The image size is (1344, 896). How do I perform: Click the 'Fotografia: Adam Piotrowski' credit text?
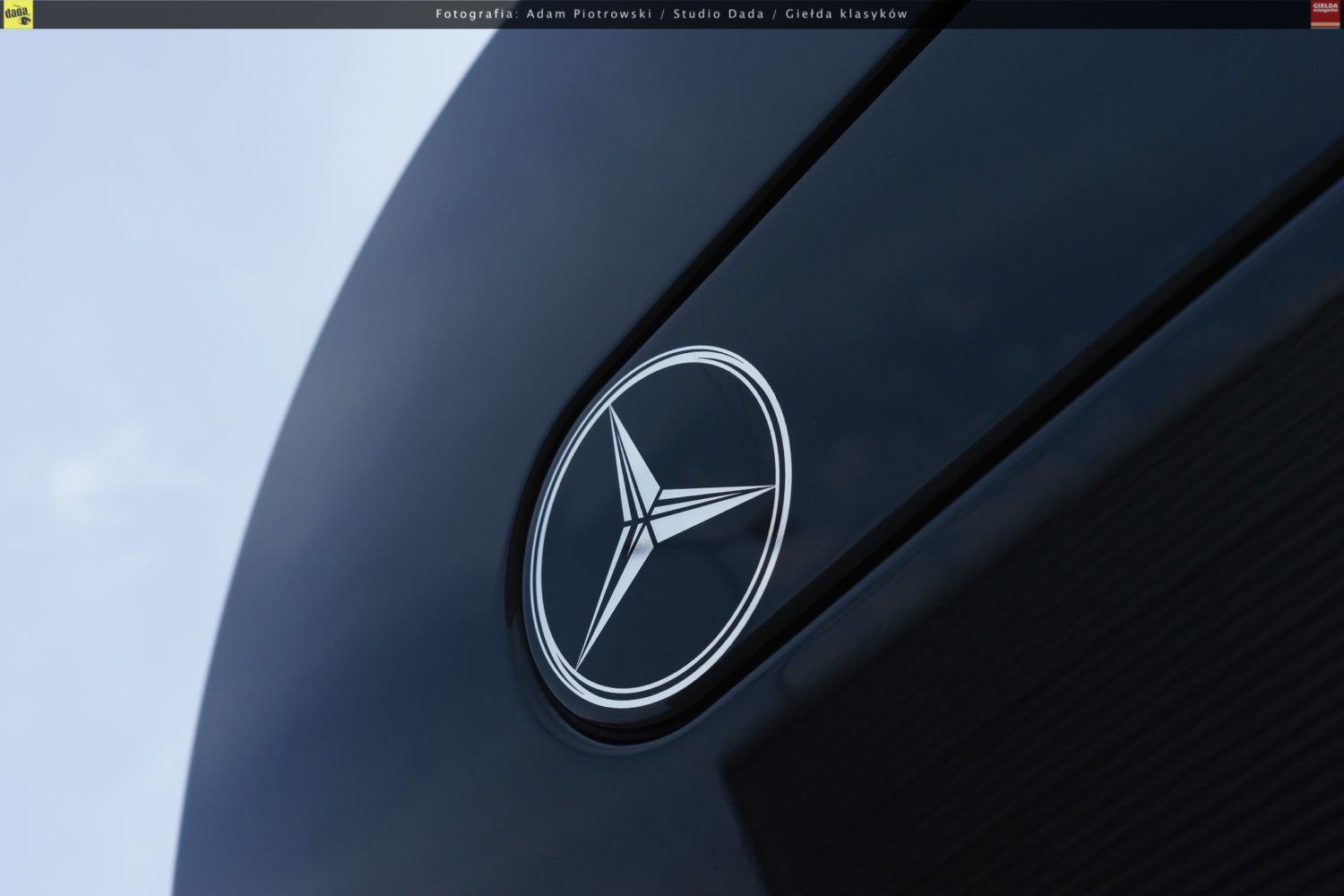coord(544,14)
